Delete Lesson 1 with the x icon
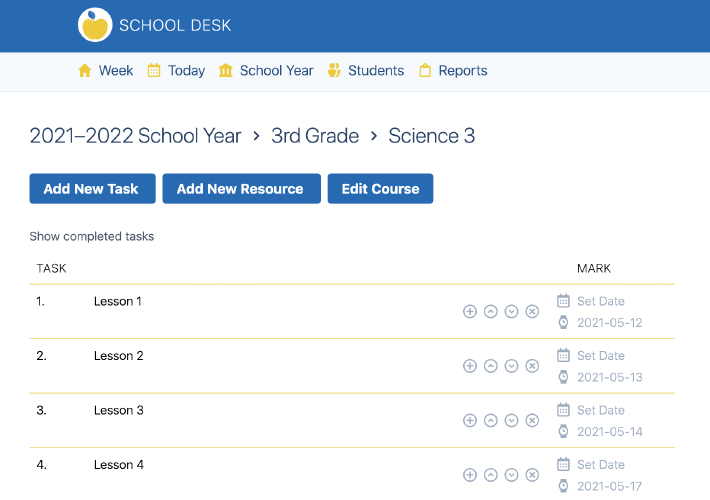Viewport: 710px width, 500px height. pos(532,312)
